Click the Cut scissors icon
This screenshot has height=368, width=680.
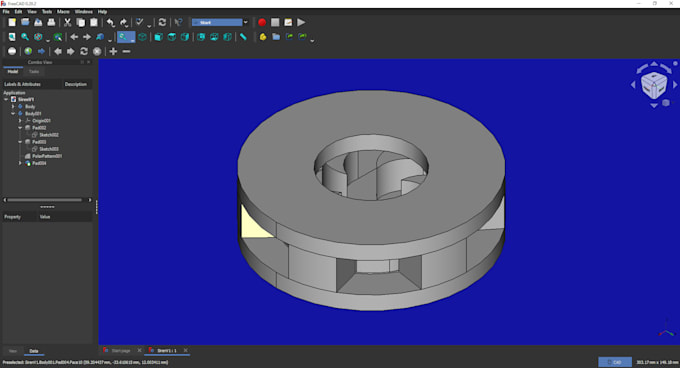click(x=68, y=22)
